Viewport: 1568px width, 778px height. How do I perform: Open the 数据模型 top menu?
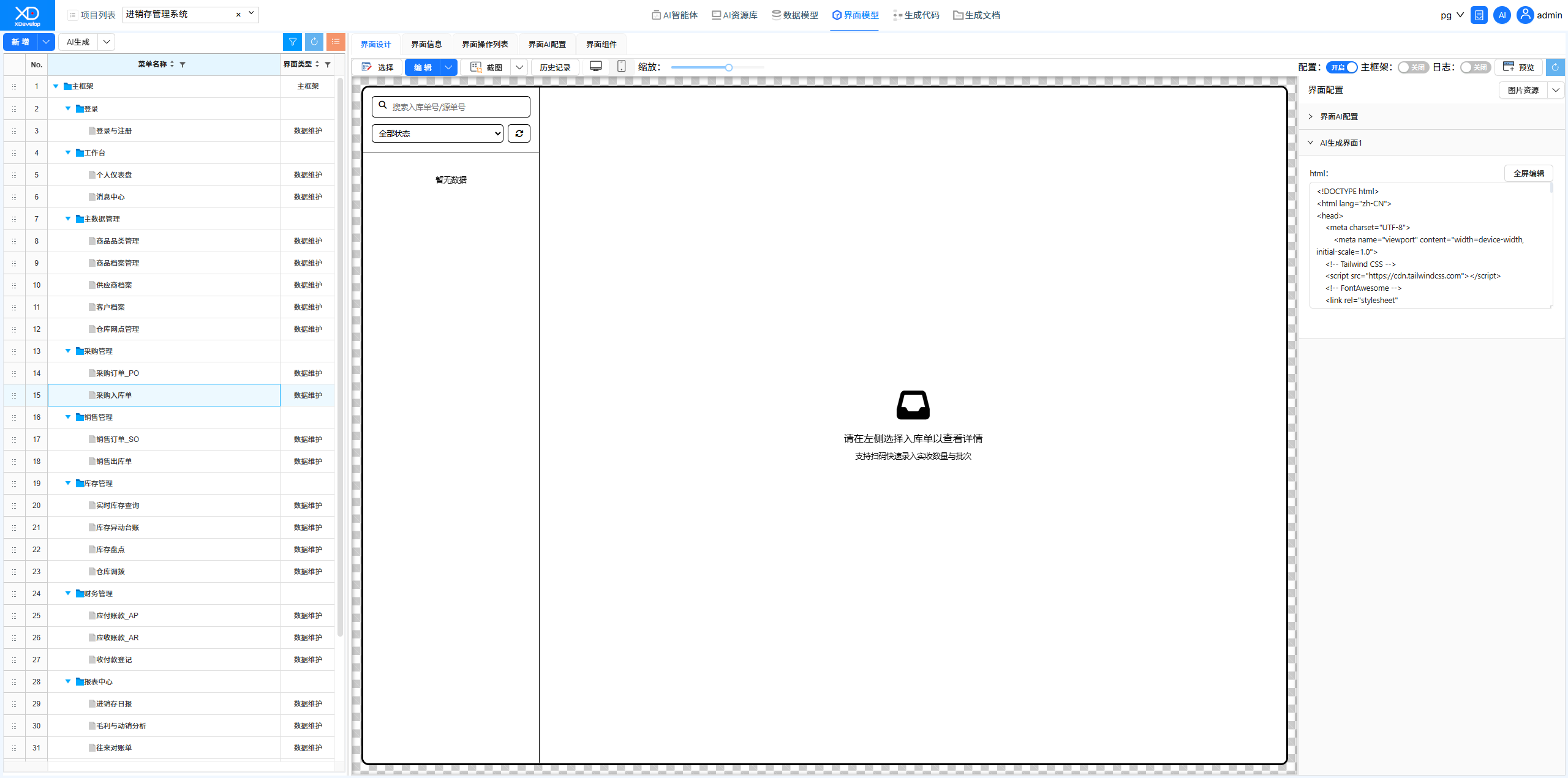795,15
